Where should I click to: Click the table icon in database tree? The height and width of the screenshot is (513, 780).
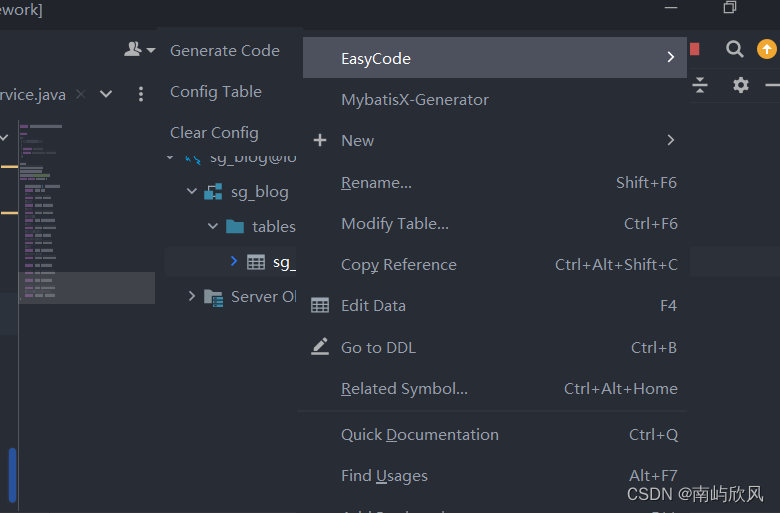pos(256,262)
